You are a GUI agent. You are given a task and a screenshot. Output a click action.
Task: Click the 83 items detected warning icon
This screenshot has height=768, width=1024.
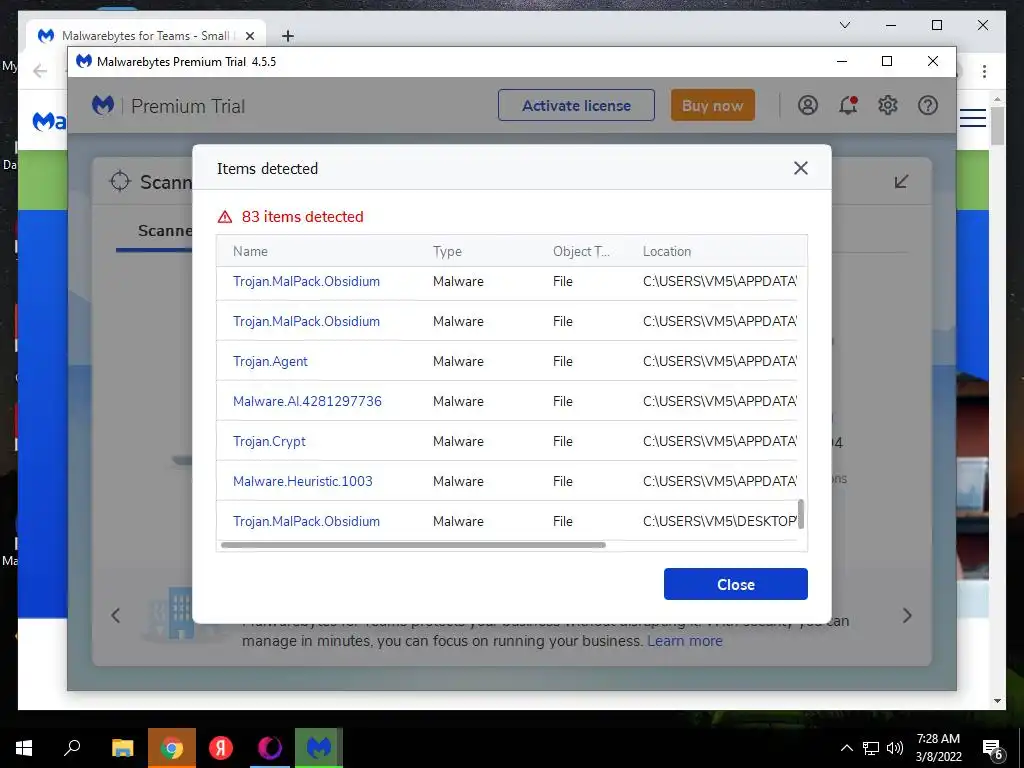[225, 217]
